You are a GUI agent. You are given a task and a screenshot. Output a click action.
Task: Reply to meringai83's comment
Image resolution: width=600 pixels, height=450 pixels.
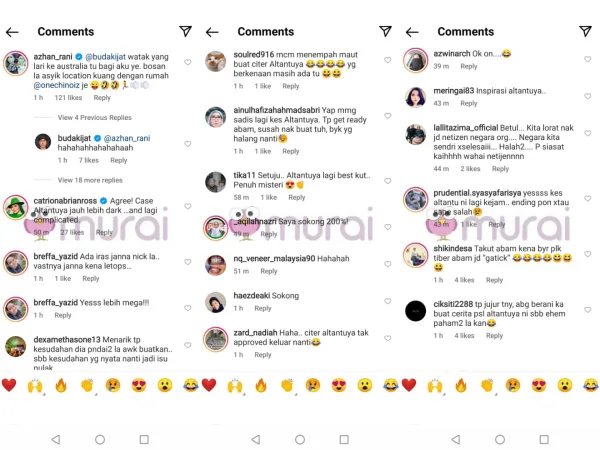469,103
